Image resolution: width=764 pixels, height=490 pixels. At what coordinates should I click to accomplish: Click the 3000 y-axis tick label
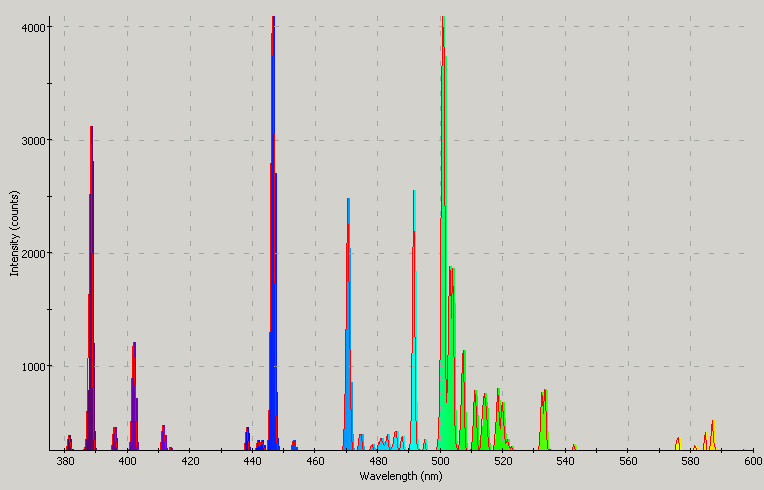[33, 140]
